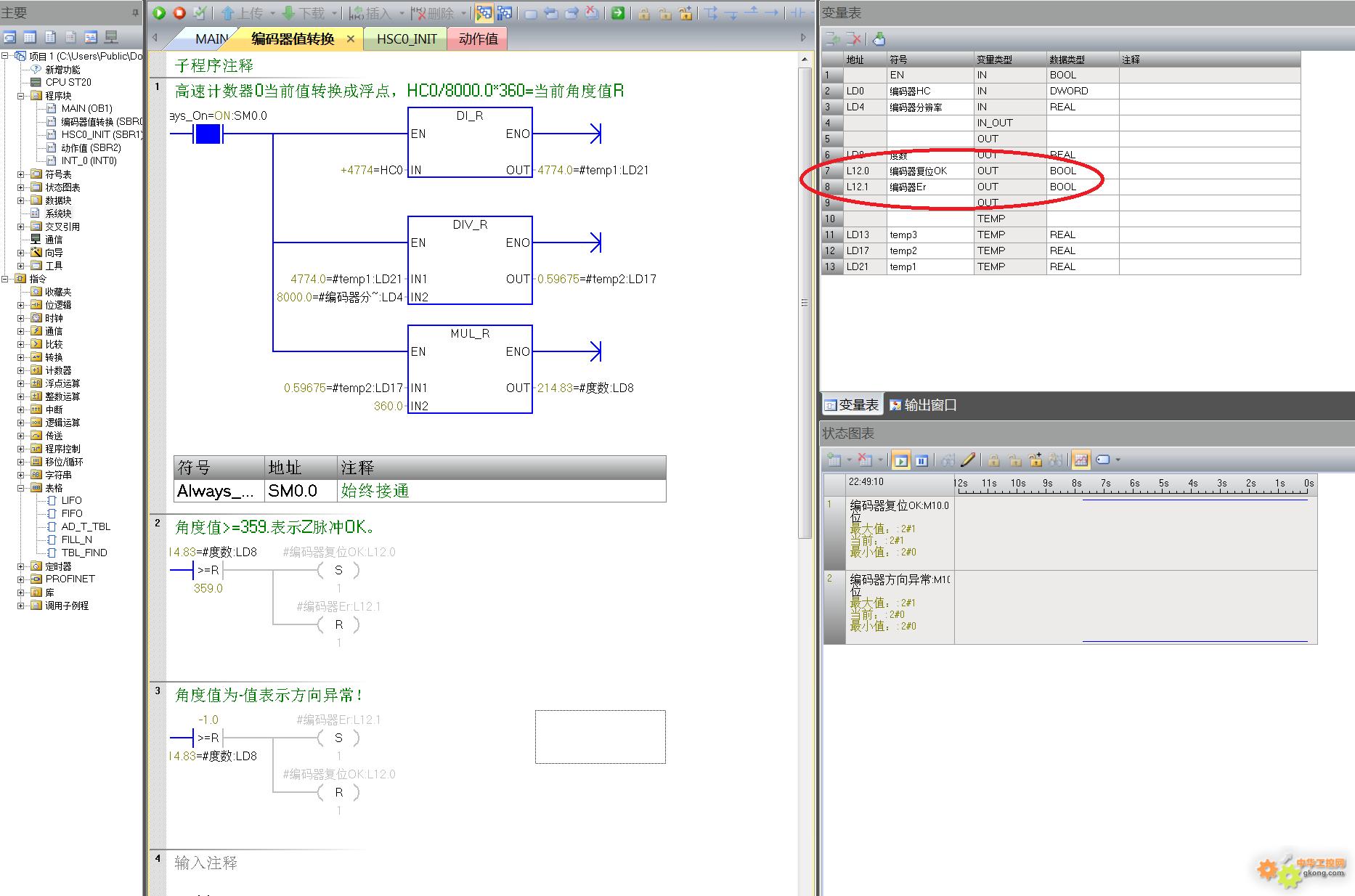Screen dimensions: 1355x896
Task: Click the compile checkmark icon
Action: 200,13
